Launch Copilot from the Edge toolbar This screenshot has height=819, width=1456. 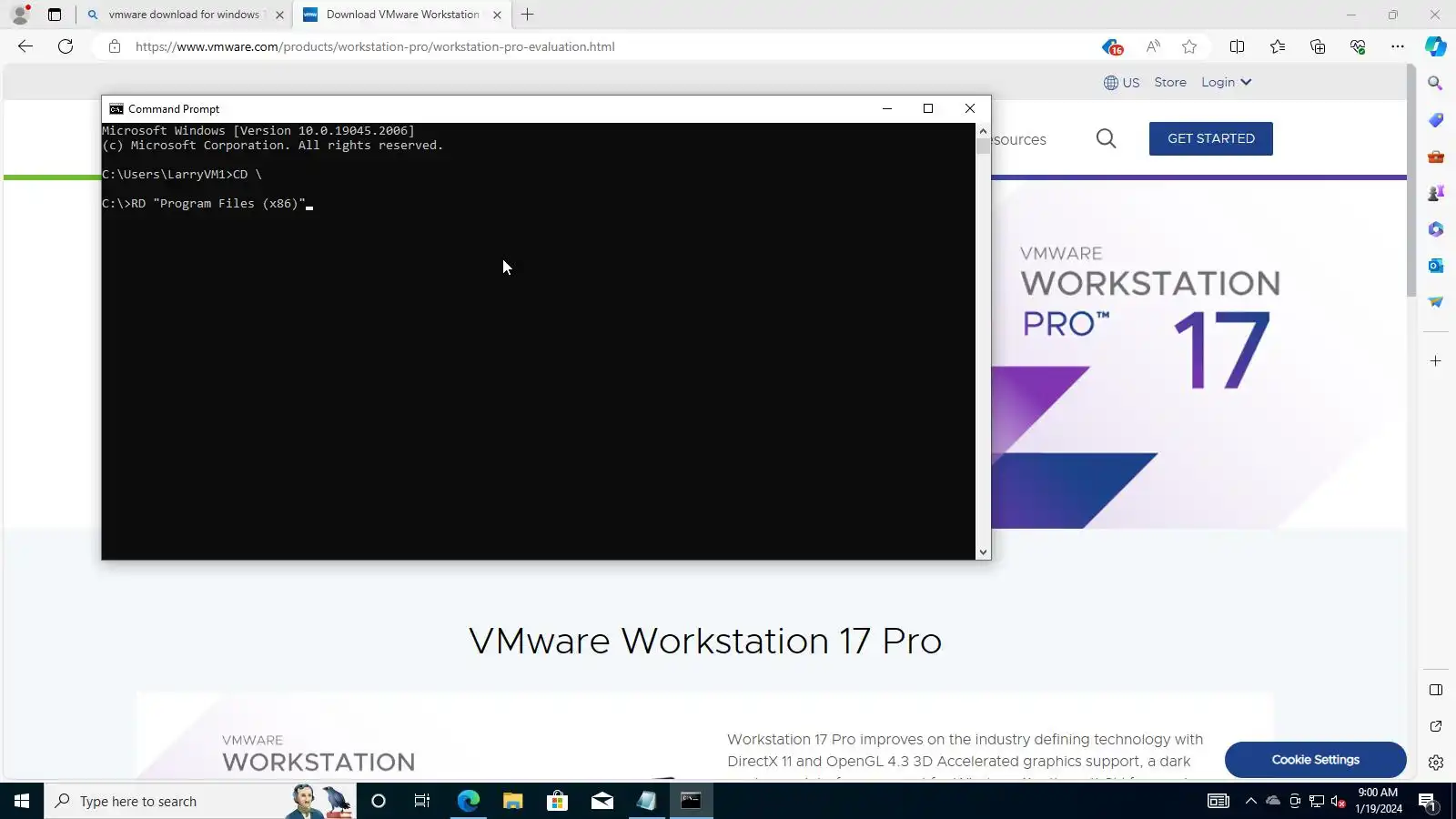[1436, 46]
